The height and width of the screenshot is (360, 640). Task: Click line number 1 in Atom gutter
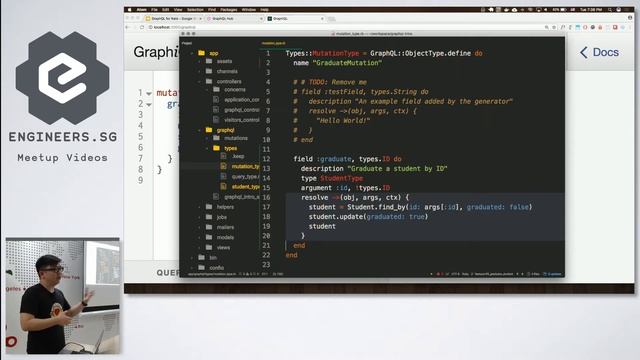click(x=268, y=53)
